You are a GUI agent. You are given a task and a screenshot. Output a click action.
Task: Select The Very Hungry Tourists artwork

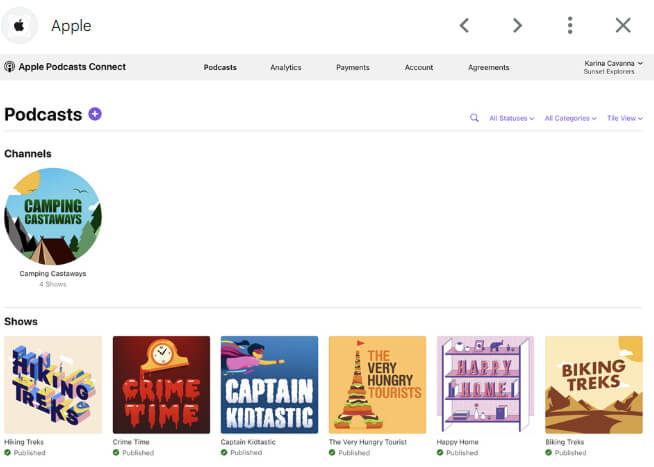[377, 385]
